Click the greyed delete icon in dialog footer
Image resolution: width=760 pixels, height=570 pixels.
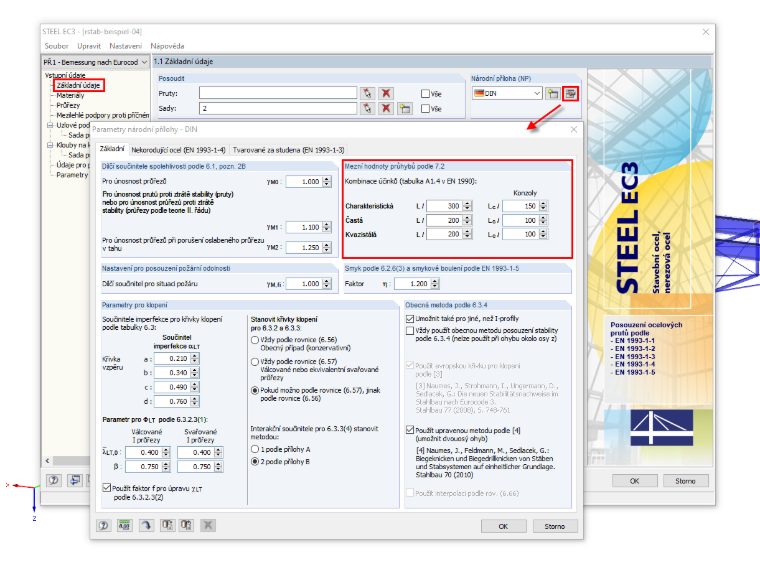coord(207,525)
